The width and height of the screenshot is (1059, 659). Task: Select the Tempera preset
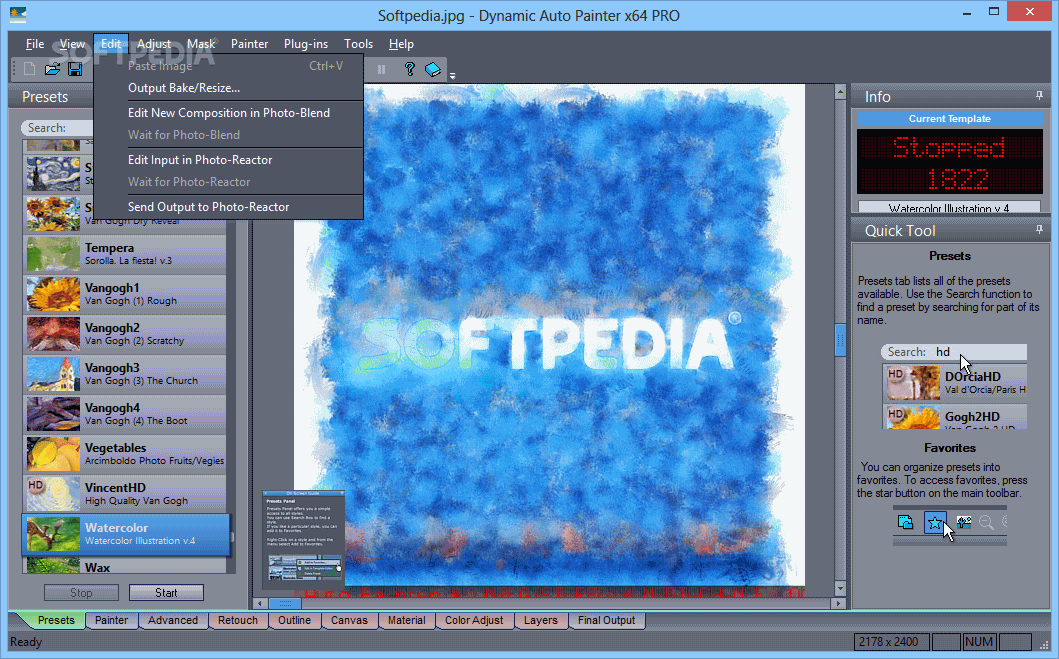click(x=126, y=254)
